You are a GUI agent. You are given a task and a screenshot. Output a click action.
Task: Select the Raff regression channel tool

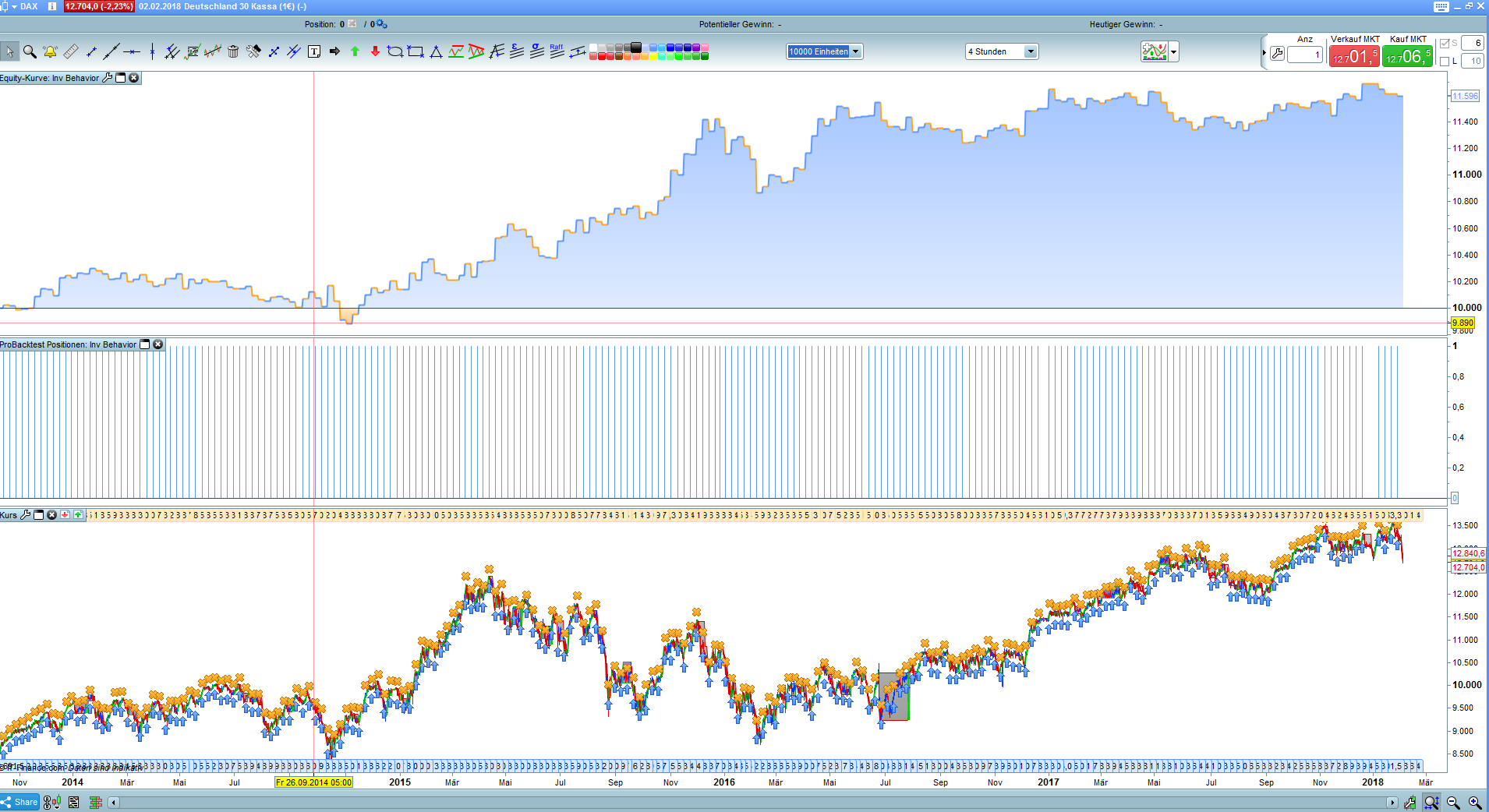[x=557, y=52]
